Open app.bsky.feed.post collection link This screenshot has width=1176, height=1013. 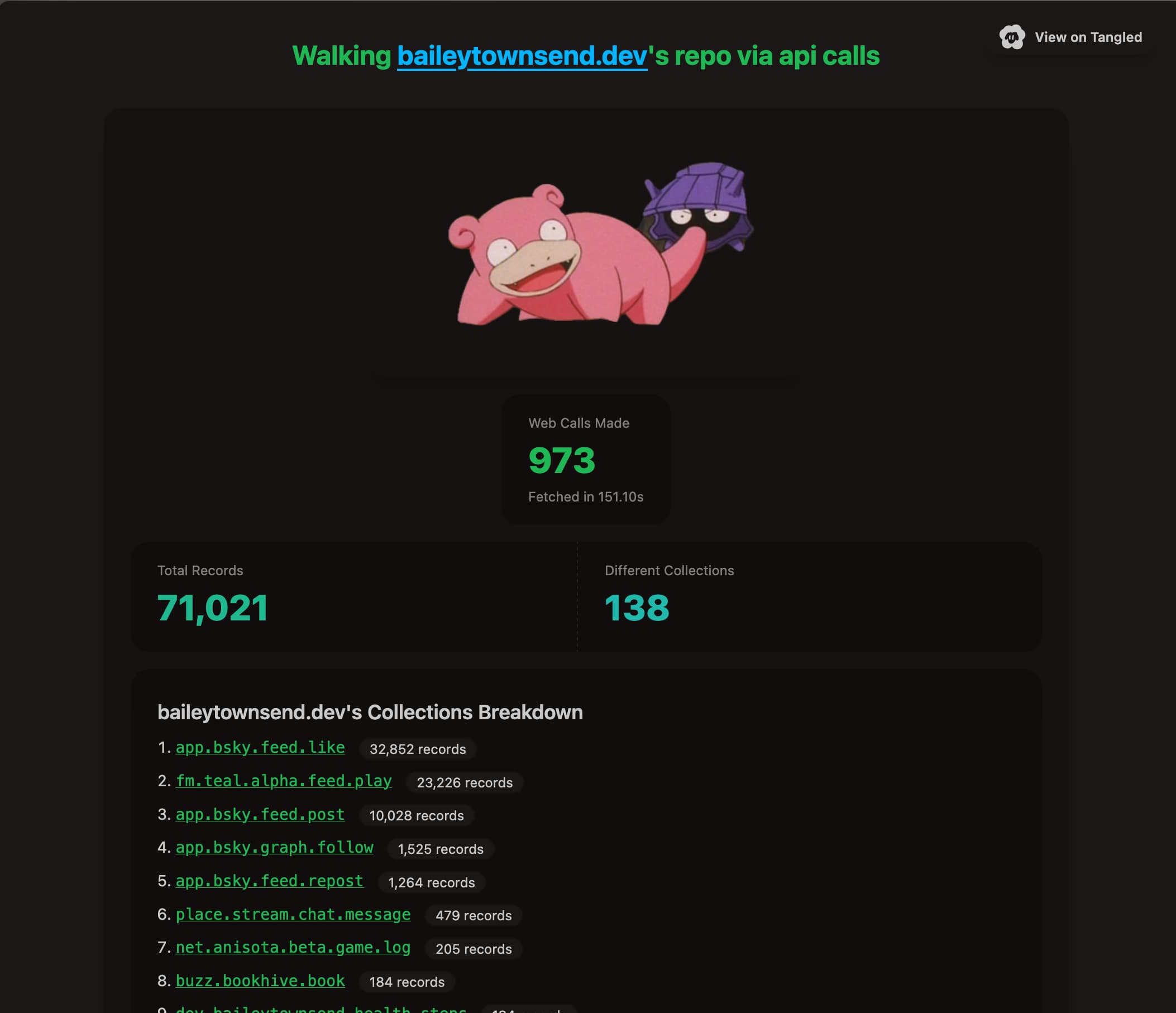tap(260, 814)
